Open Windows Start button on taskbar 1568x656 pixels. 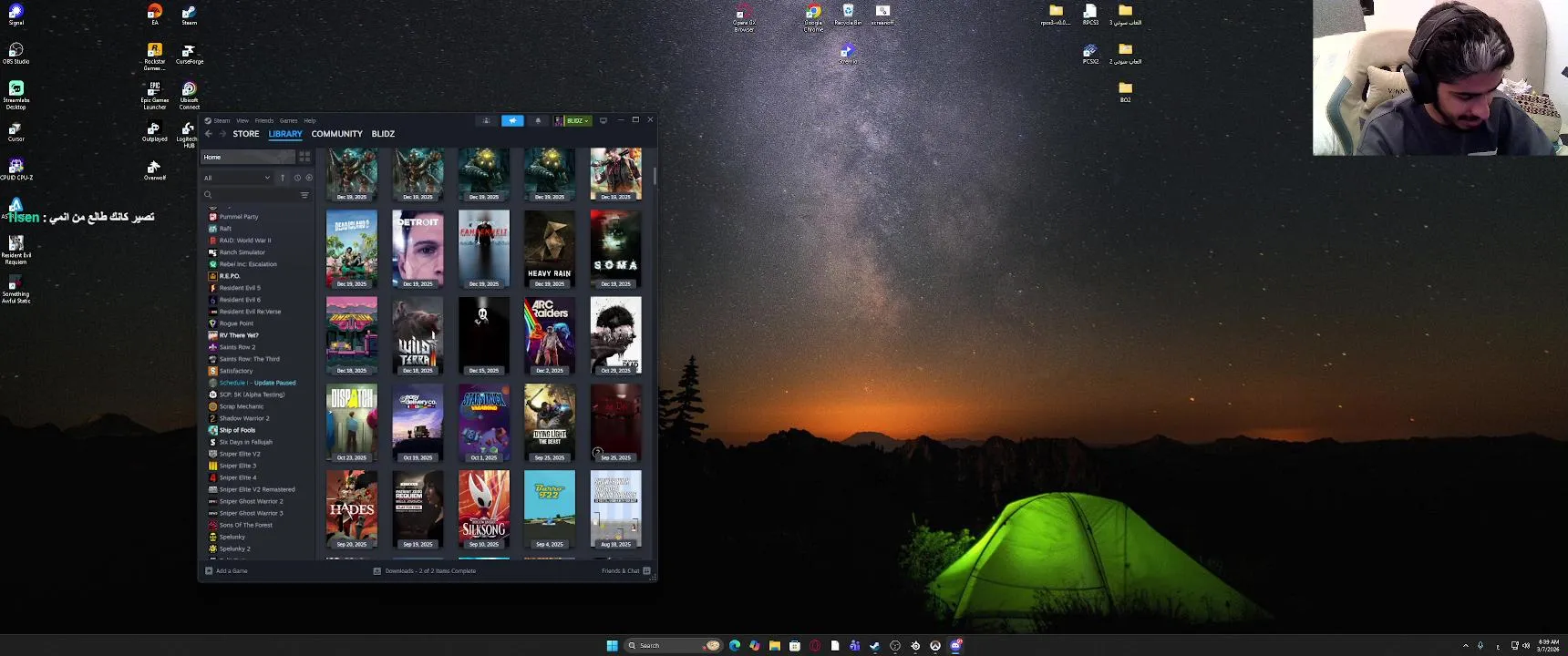(612, 645)
